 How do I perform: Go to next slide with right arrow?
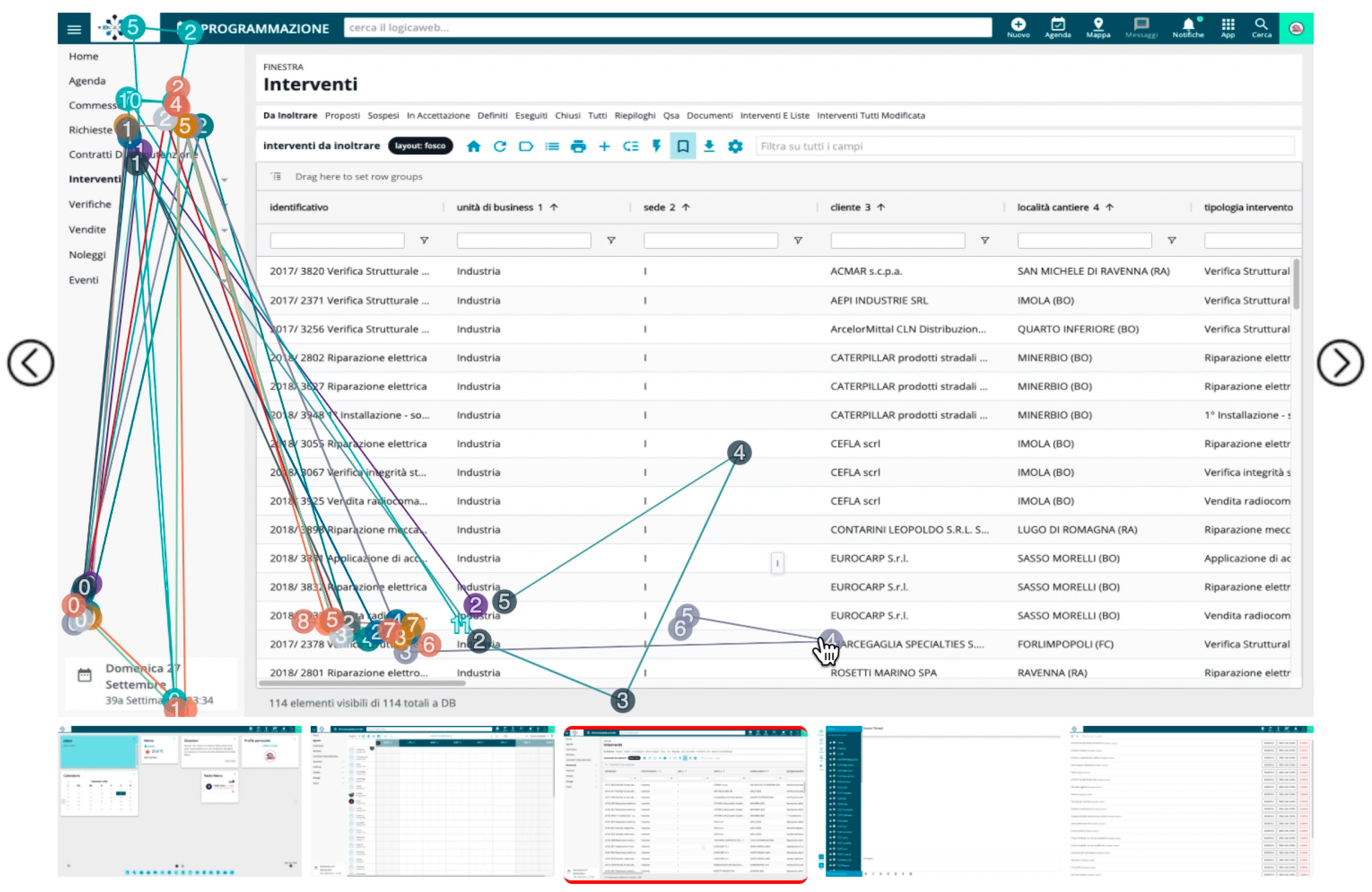pos(1340,363)
